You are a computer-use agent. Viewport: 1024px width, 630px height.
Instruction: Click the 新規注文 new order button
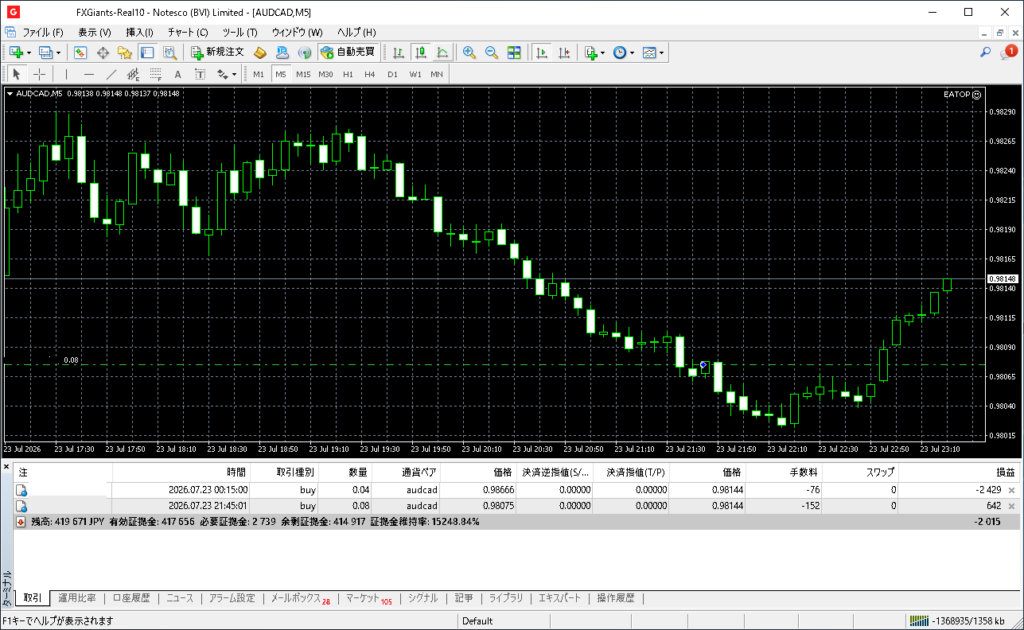pos(217,52)
